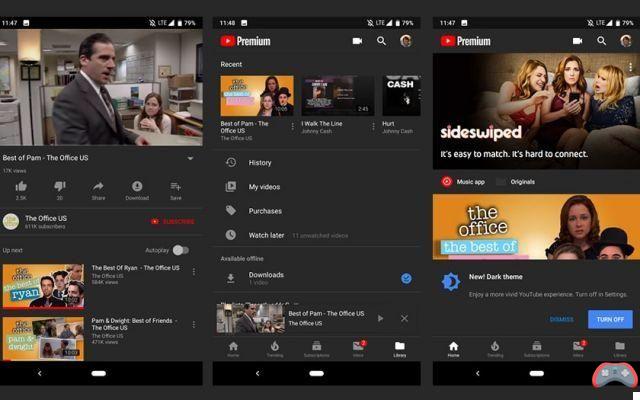Open the Inbox tab on the Home screen

pos(578,349)
